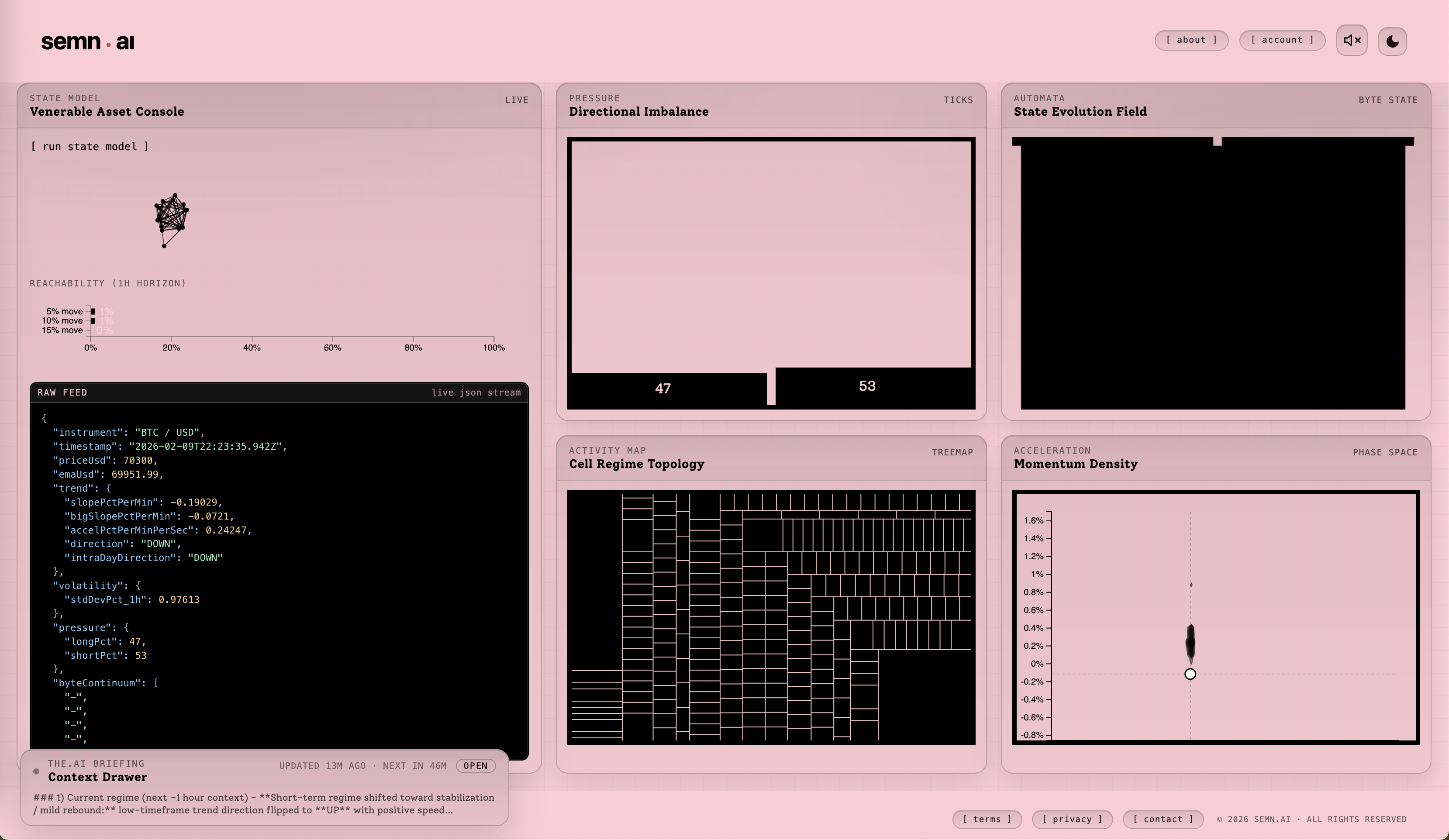Open the Context Drawer briefing

[475, 765]
